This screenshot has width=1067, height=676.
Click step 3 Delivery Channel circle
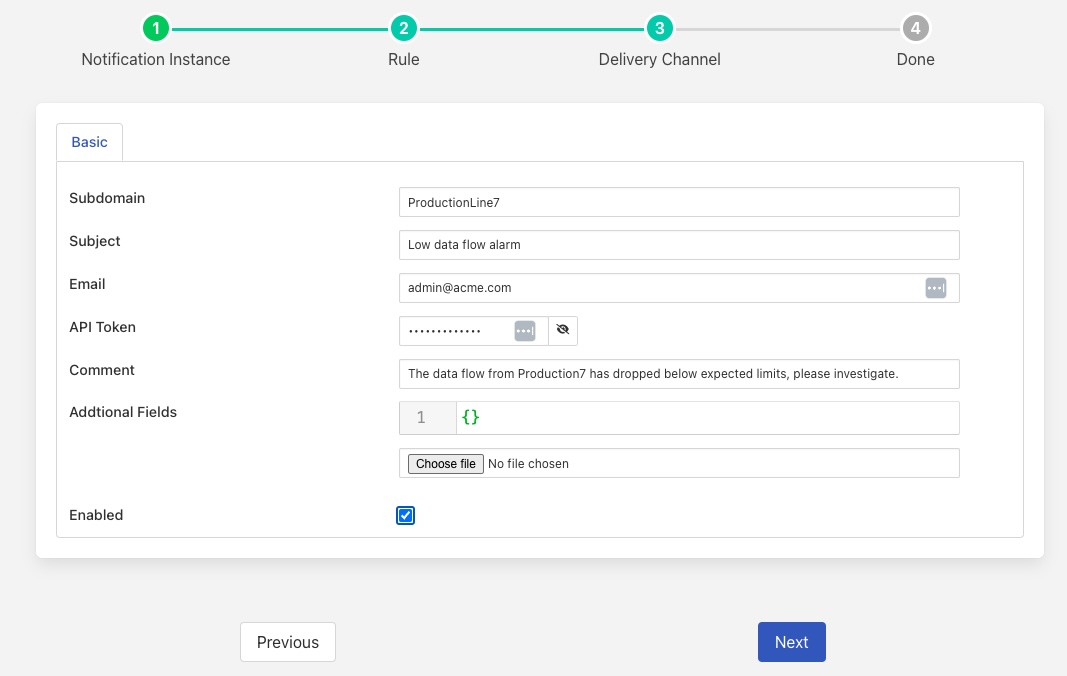coord(659,28)
